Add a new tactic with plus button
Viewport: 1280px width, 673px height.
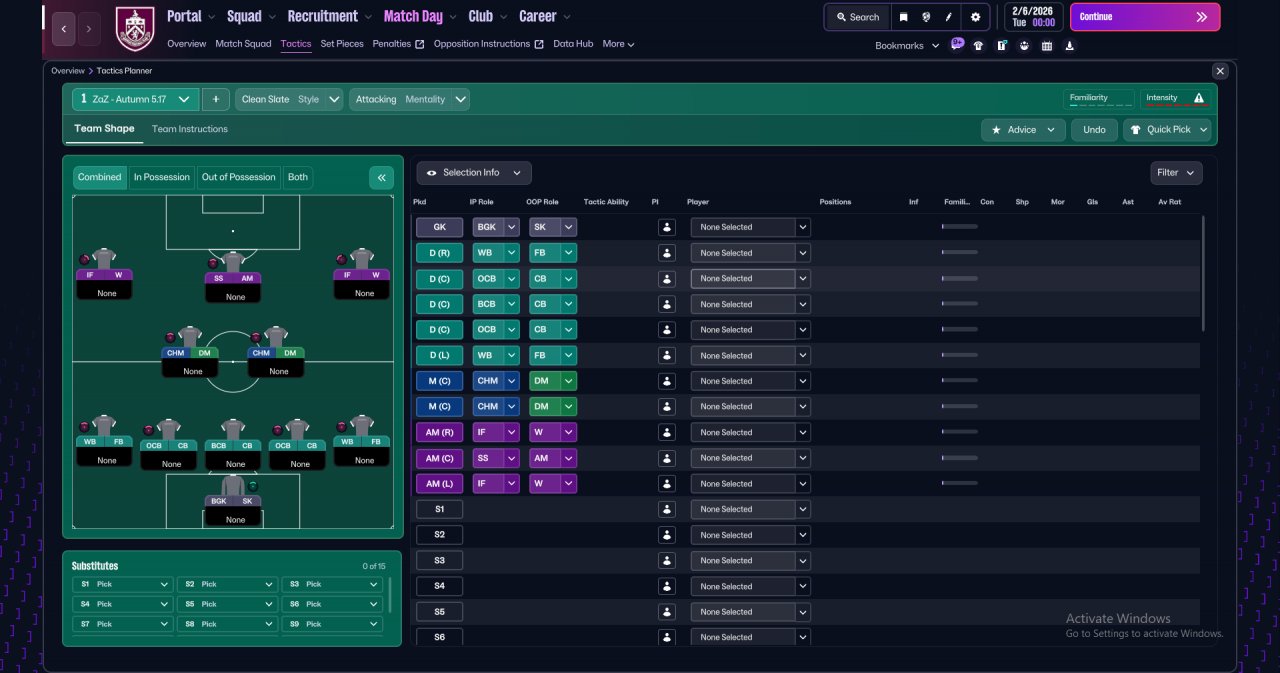[x=215, y=100]
